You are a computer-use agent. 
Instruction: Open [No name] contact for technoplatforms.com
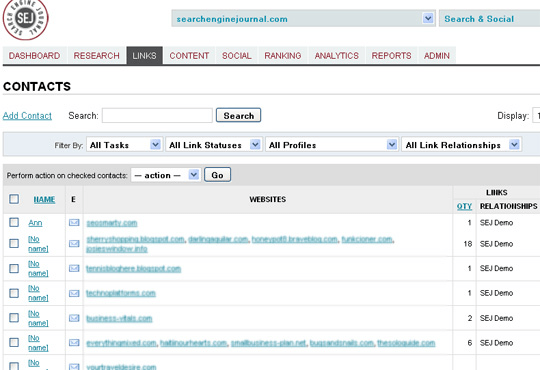coord(38,293)
